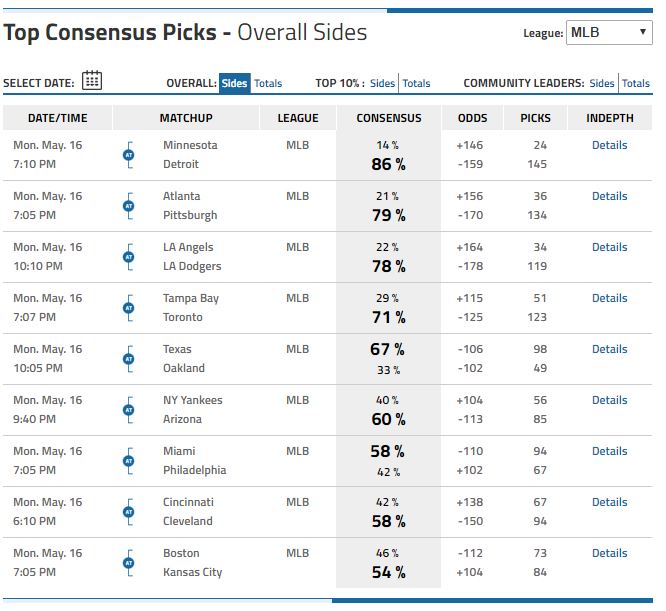Open the League dropdown showing MLB
Screen dimensions: 666x611
point(609,33)
